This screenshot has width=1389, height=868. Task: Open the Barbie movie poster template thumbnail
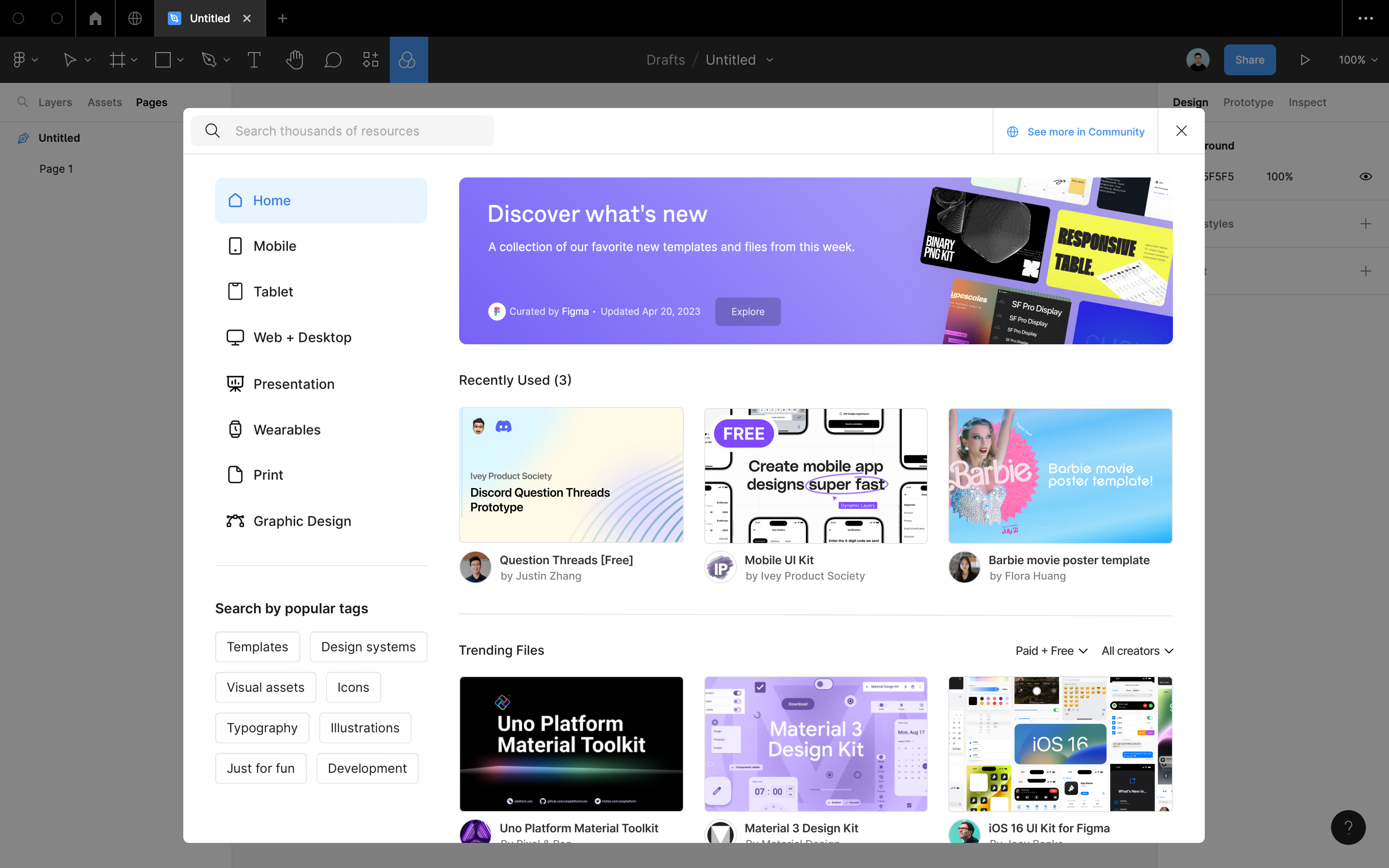click(1060, 476)
